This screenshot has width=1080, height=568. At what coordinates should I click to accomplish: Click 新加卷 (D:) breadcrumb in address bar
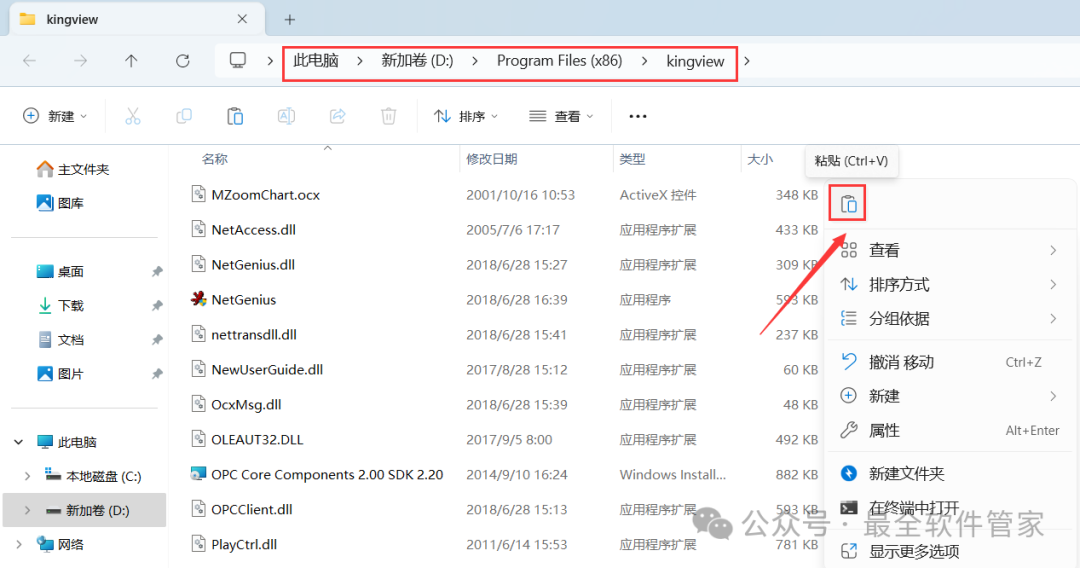click(417, 61)
